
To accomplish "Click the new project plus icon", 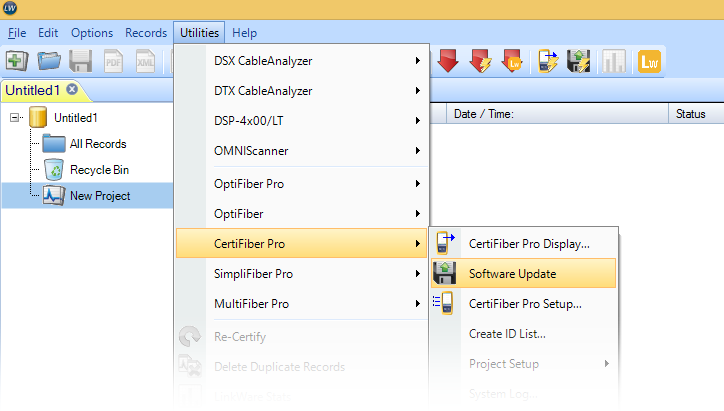I will tap(16, 61).
